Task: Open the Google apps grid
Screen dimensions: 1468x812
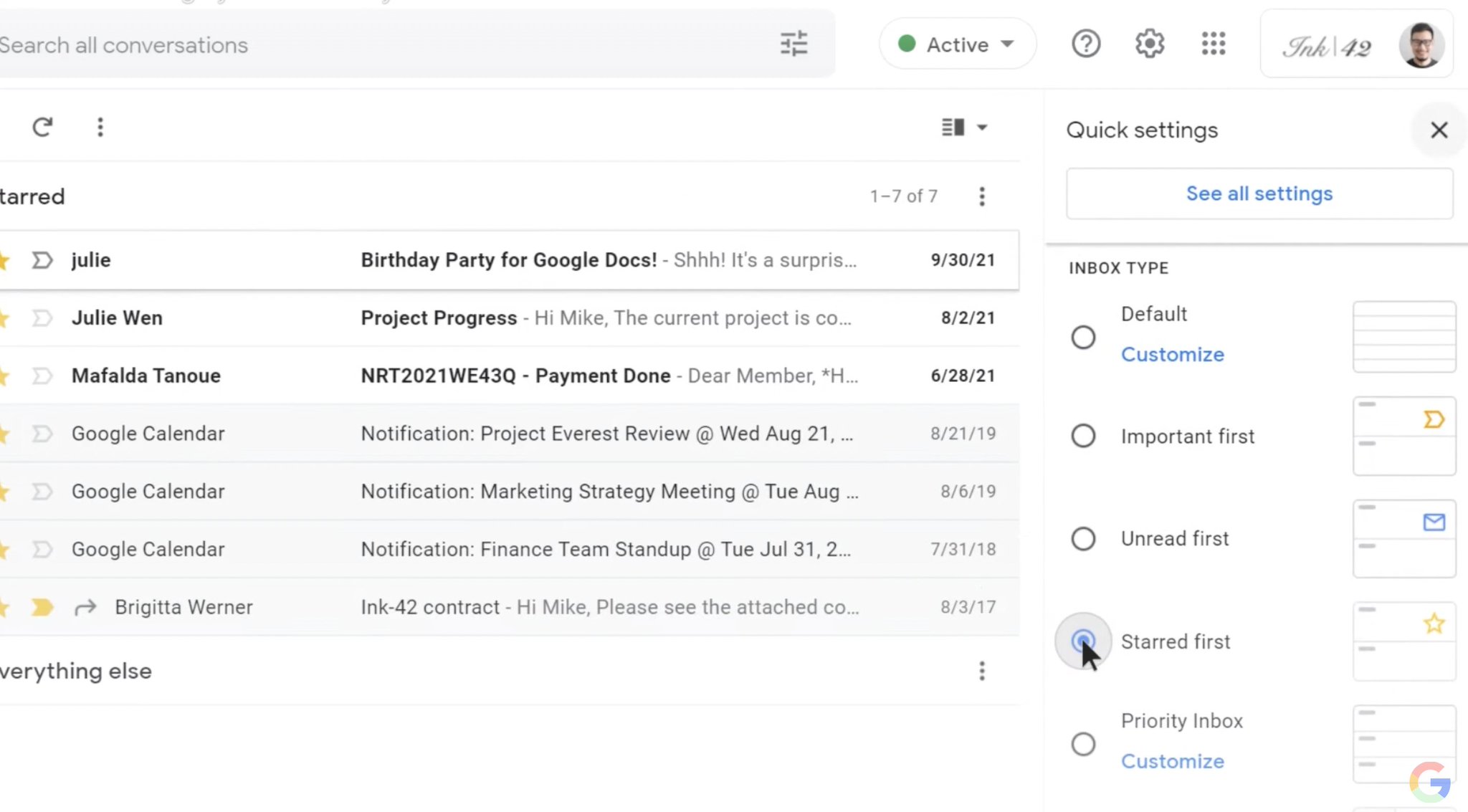Action: click(1213, 44)
